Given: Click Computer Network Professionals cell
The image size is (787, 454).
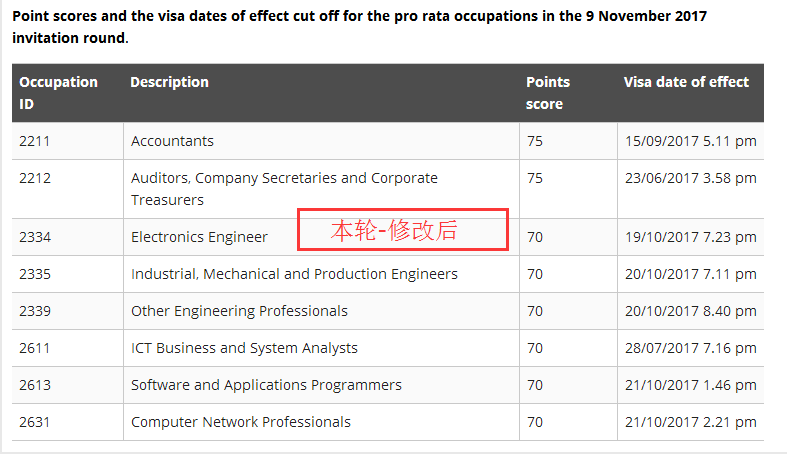Looking at the screenshot, I should coord(241,422).
